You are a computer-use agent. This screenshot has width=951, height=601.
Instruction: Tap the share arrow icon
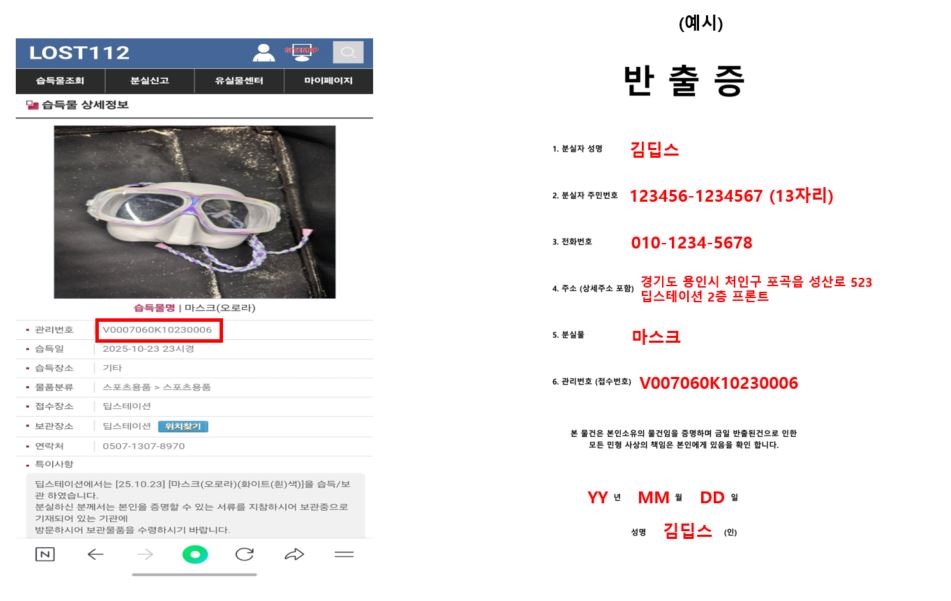[x=294, y=554]
